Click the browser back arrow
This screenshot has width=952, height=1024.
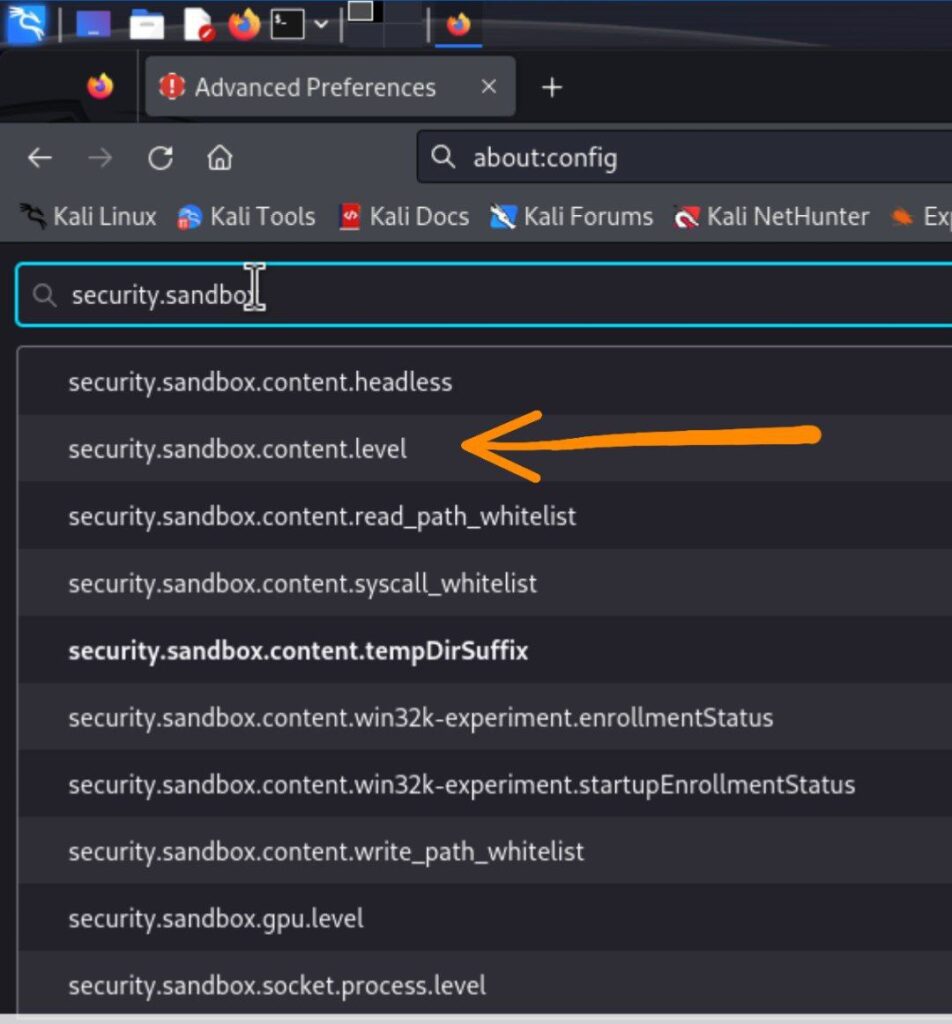[x=40, y=158]
